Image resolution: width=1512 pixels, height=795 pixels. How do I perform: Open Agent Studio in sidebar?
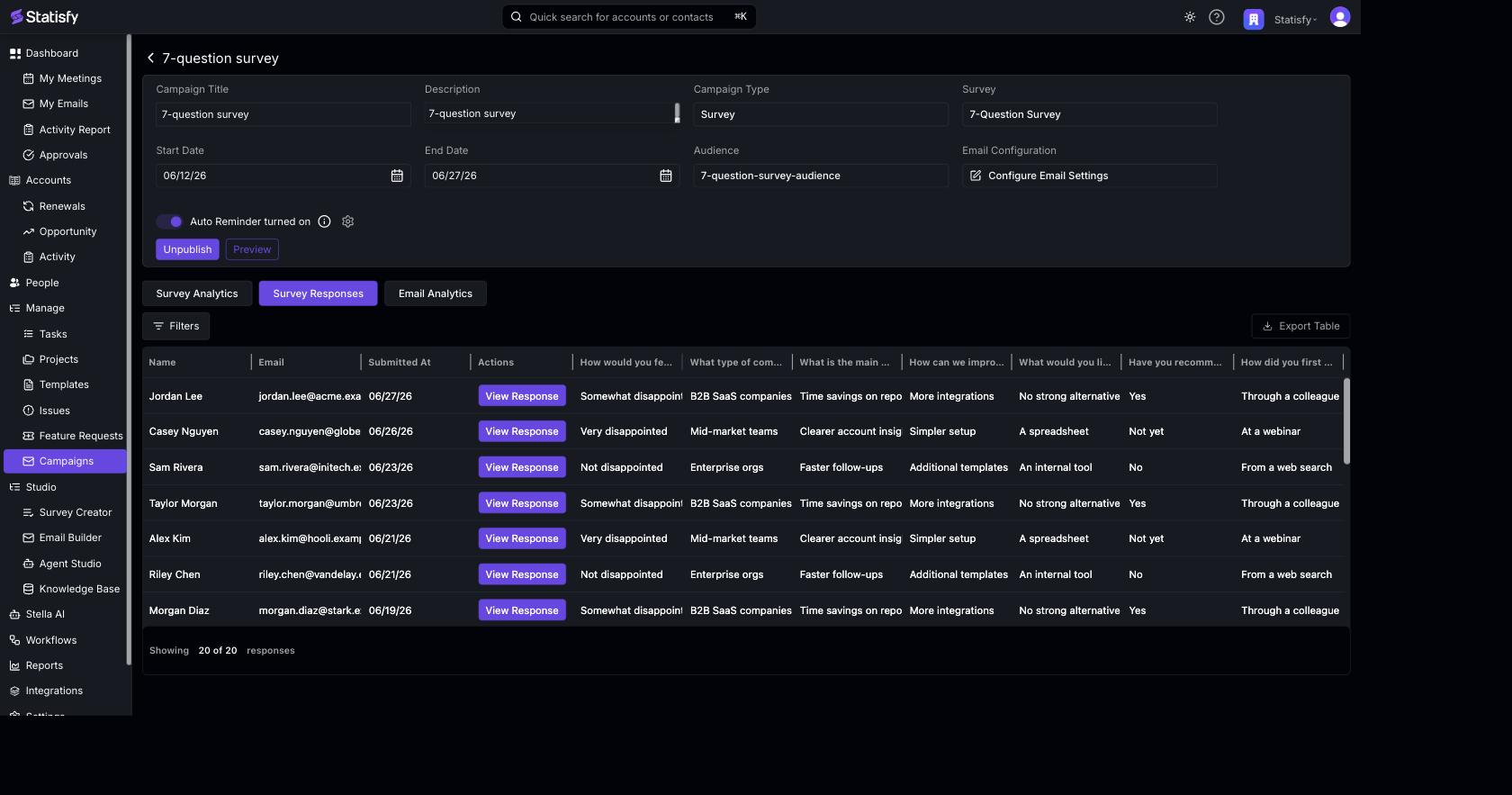click(62, 564)
